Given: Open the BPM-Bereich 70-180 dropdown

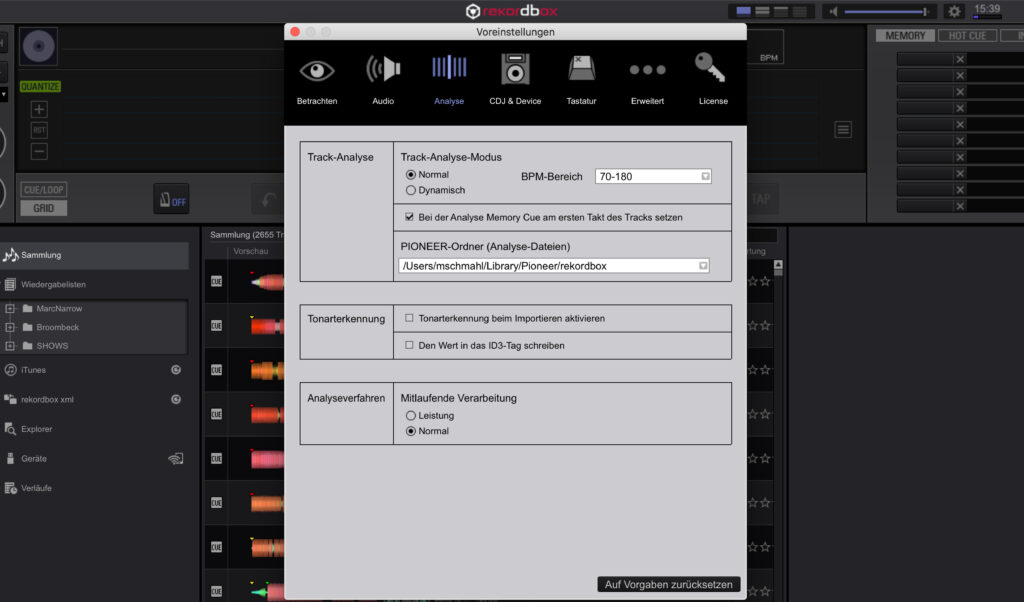Looking at the screenshot, I should click(653, 176).
